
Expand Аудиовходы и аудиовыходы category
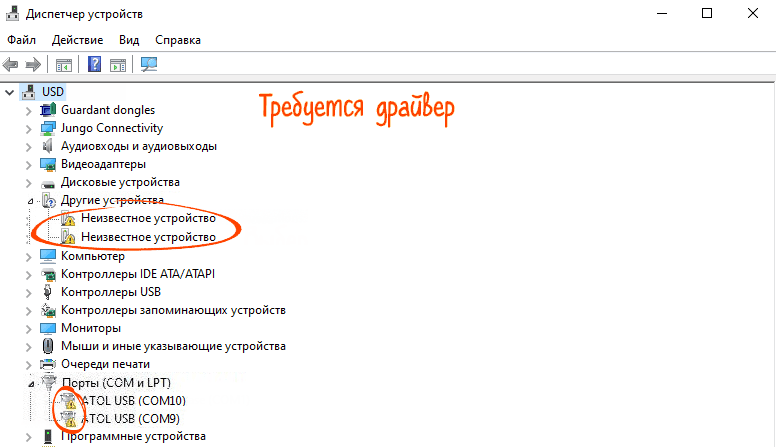pos(28,147)
